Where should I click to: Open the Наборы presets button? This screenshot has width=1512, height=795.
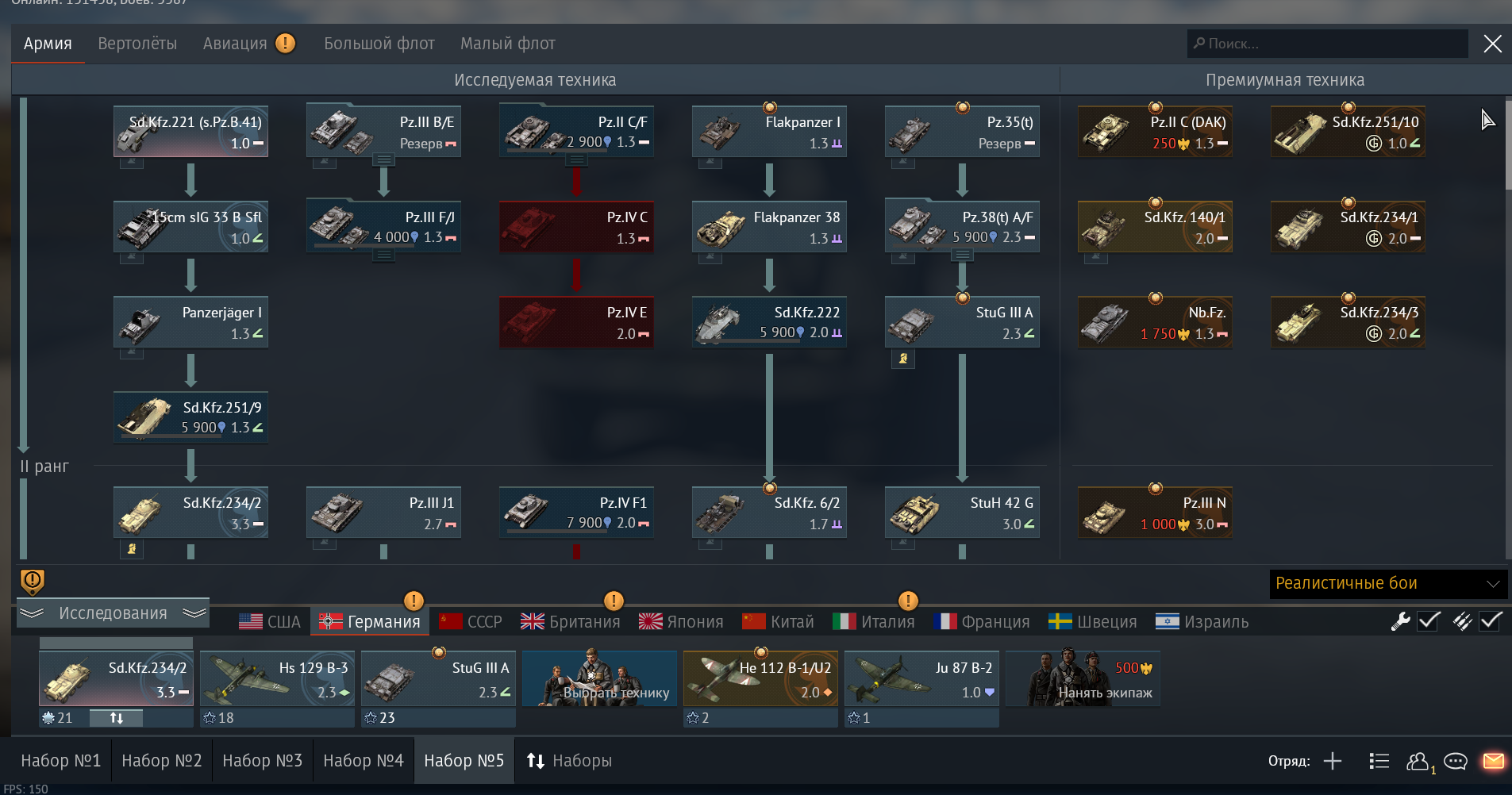pyautogui.click(x=569, y=761)
